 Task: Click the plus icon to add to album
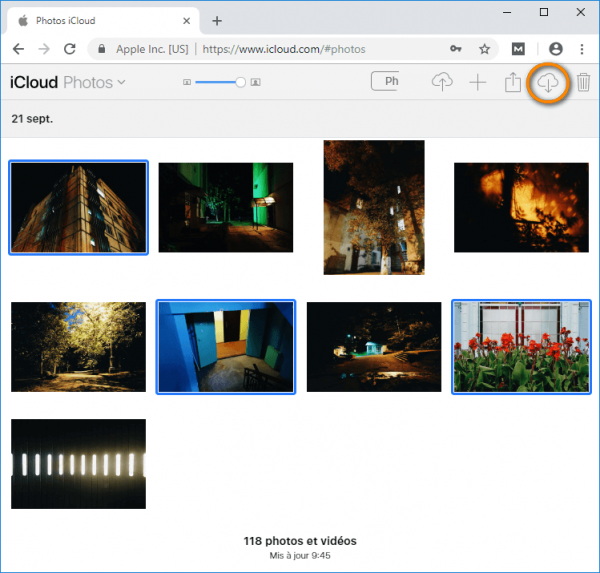(x=478, y=82)
